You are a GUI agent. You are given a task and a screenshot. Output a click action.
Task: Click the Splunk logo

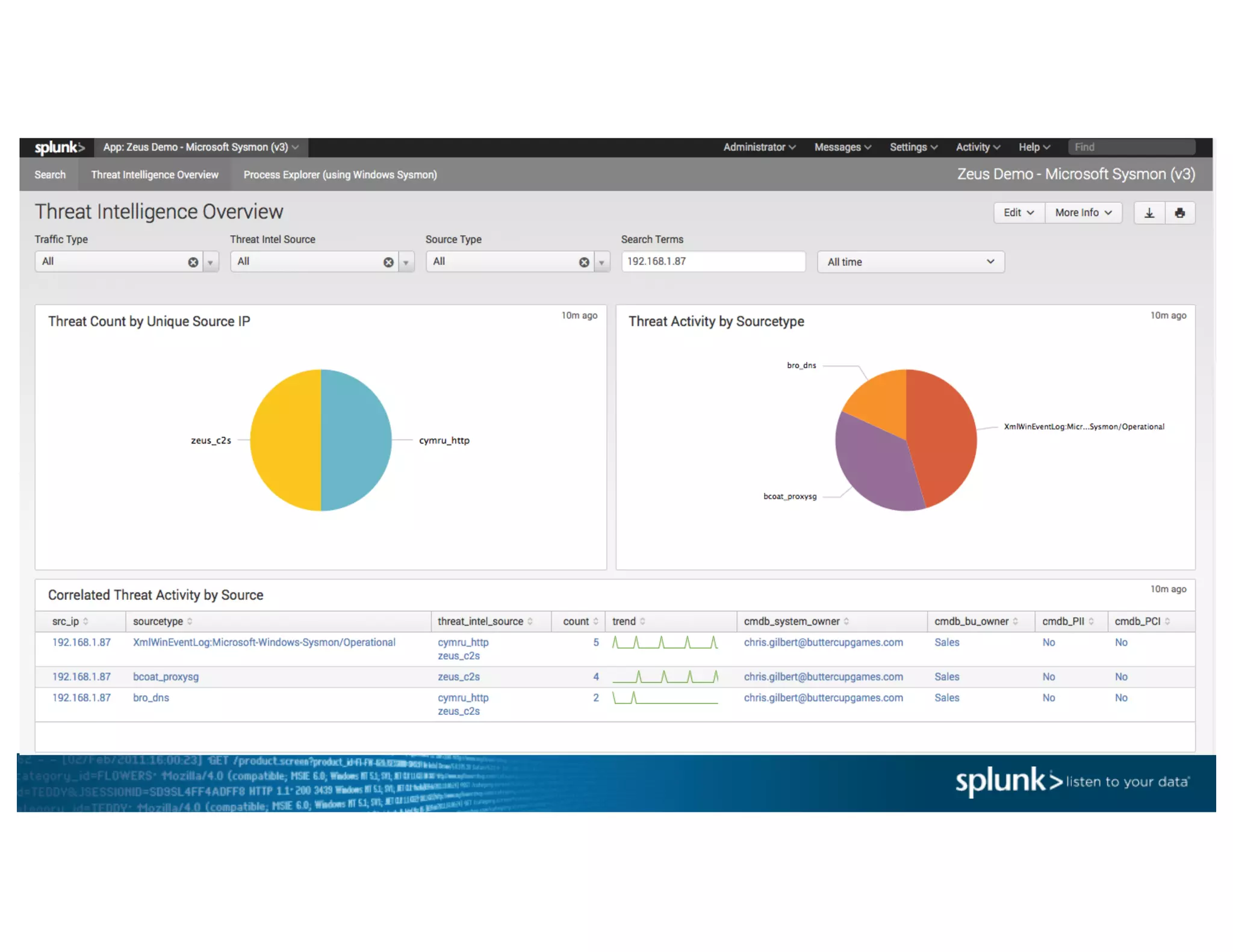[x=59, y=147]
